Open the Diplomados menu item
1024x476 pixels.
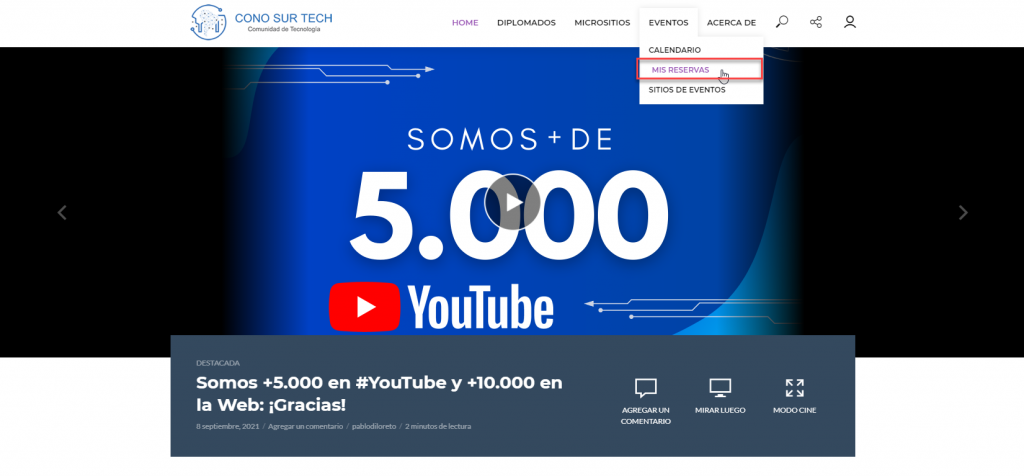coord(526,22)
